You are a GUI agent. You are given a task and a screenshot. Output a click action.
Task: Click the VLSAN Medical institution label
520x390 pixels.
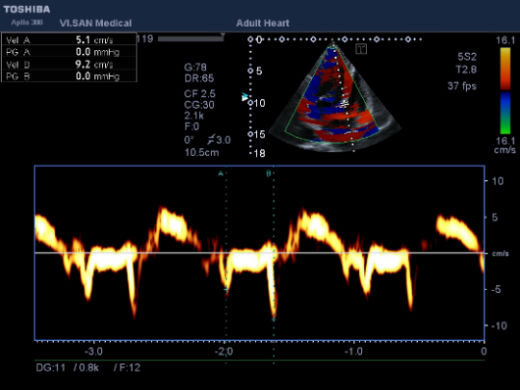coord(96,23)
